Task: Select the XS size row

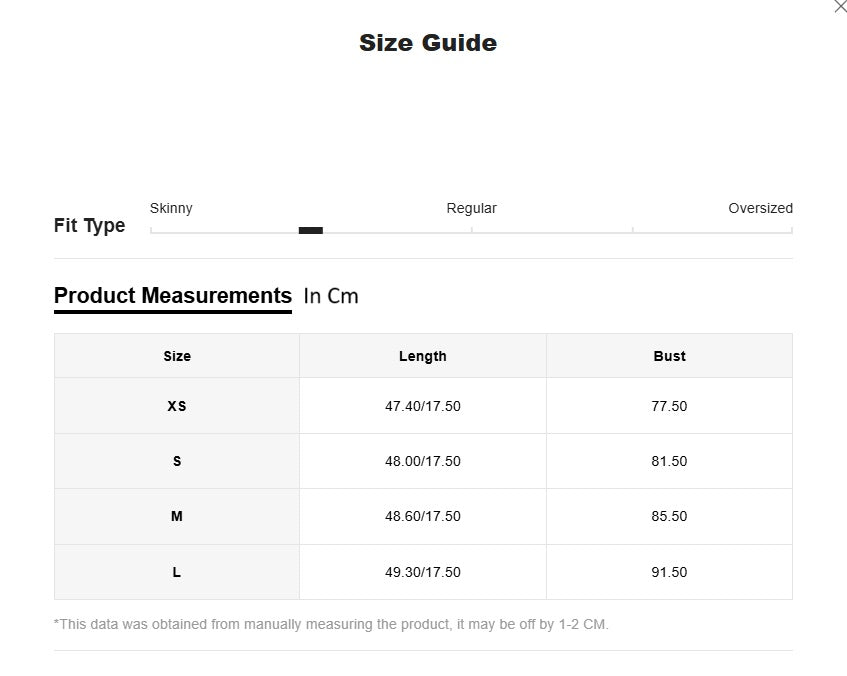Action: click(177, 406)
